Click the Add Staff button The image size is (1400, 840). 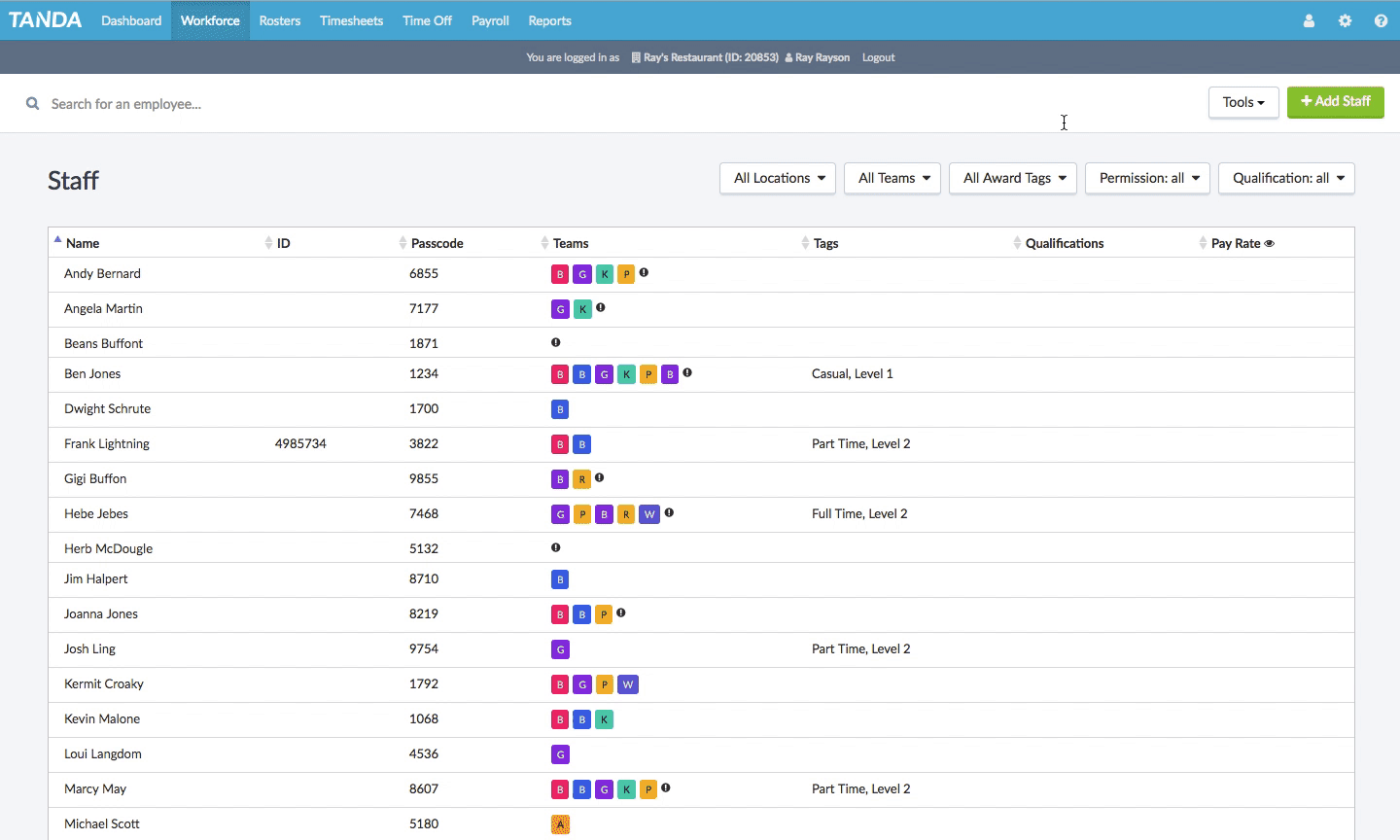pyautogui.click(x=1335, y=101)
